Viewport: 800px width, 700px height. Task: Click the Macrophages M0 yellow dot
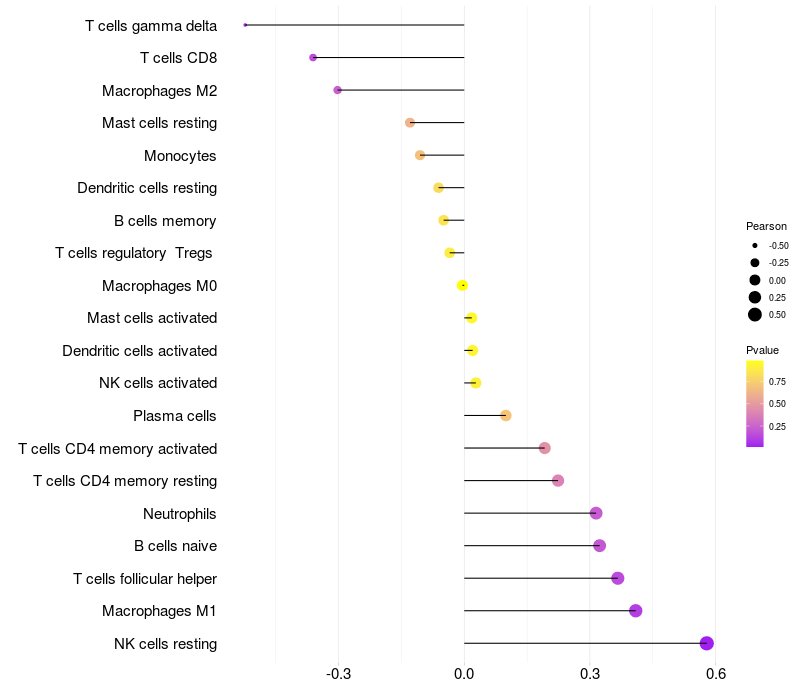[x=462, y=286]
